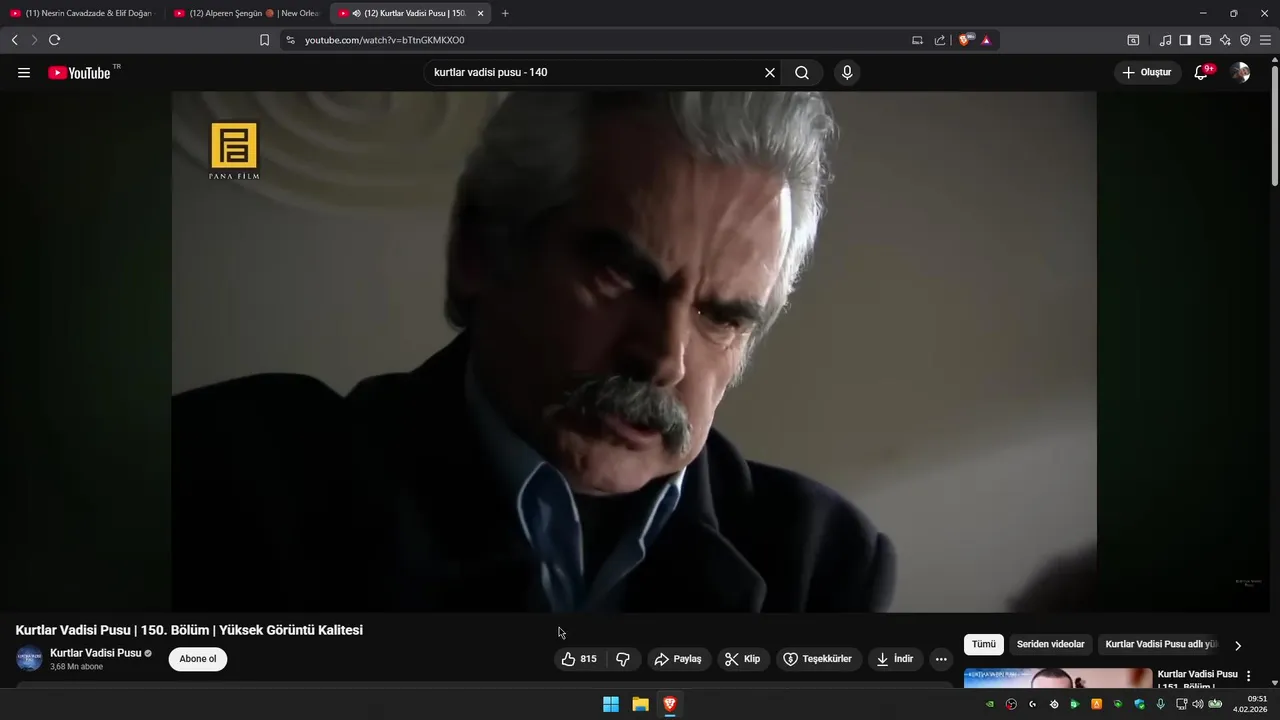This screenshot has height=720, width=1280.
Task: Open the three-dot menu of the 151. Bölüm video
Action: [x=1248, y=677]
